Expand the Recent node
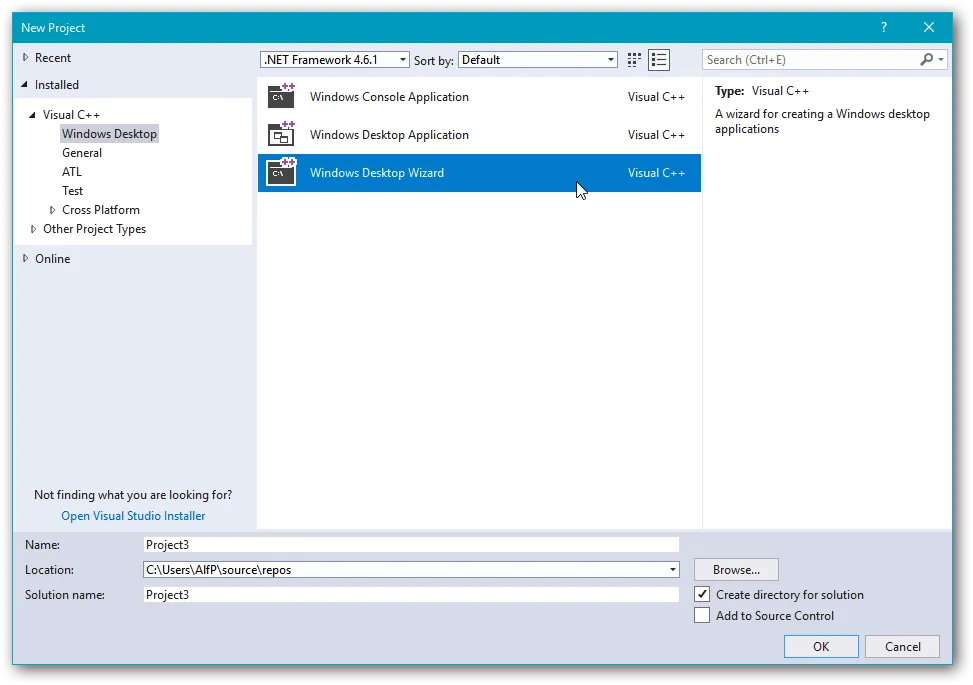The height and width of the screenshot is (685, 973). [25, 57]
